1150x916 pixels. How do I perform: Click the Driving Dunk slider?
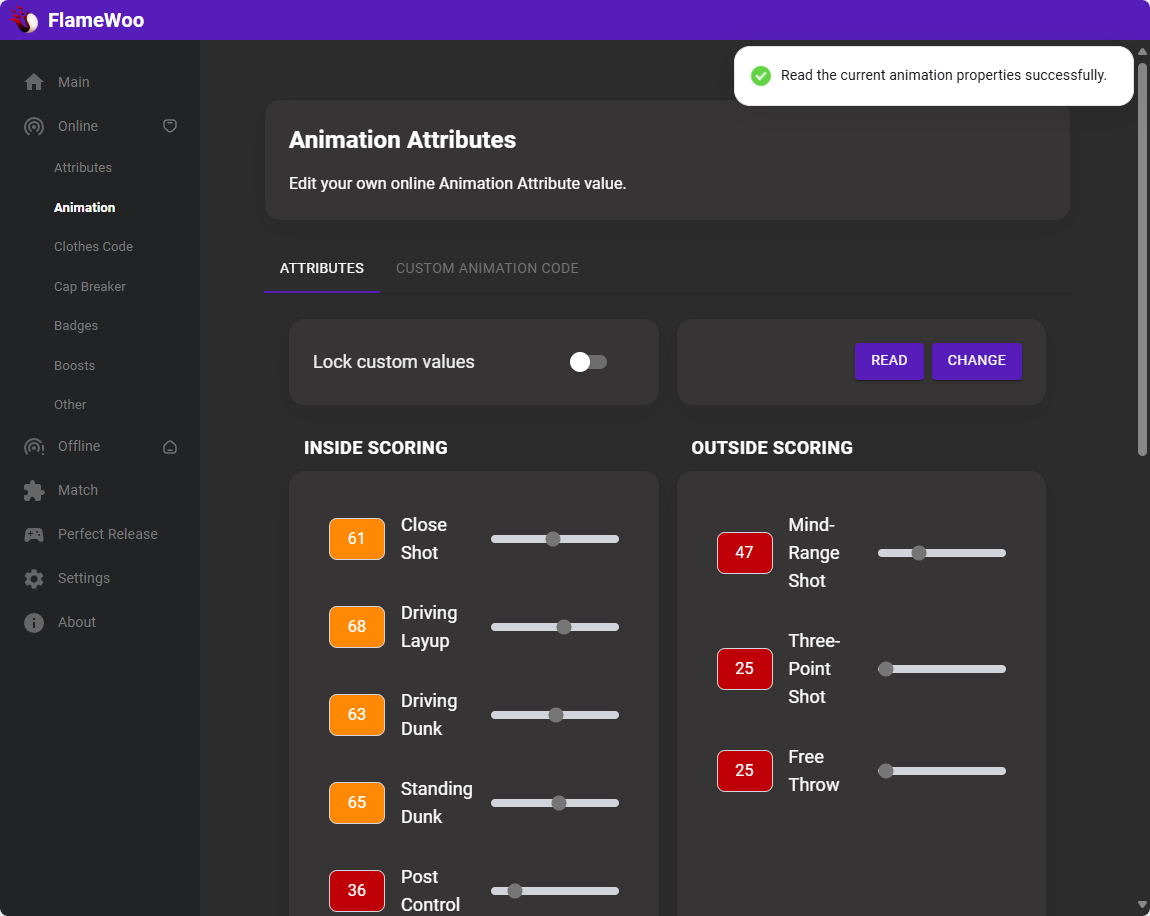pos(554,715)
